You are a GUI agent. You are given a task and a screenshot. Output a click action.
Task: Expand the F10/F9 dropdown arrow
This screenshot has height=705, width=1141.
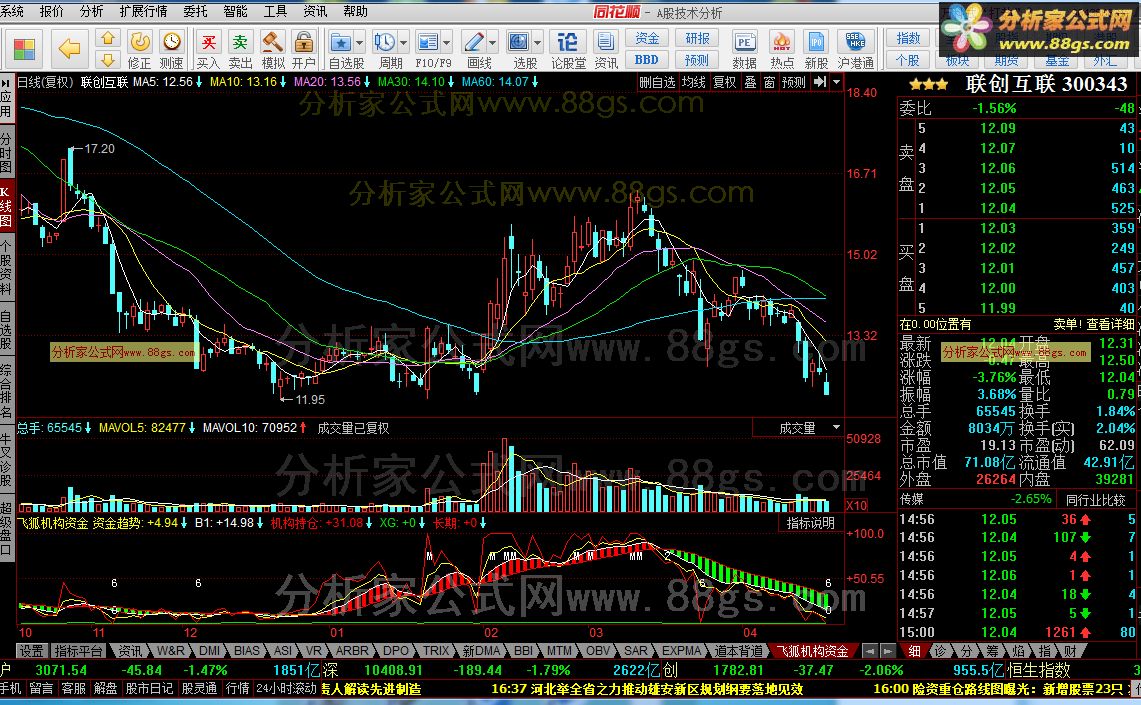(x=447, y=42)
